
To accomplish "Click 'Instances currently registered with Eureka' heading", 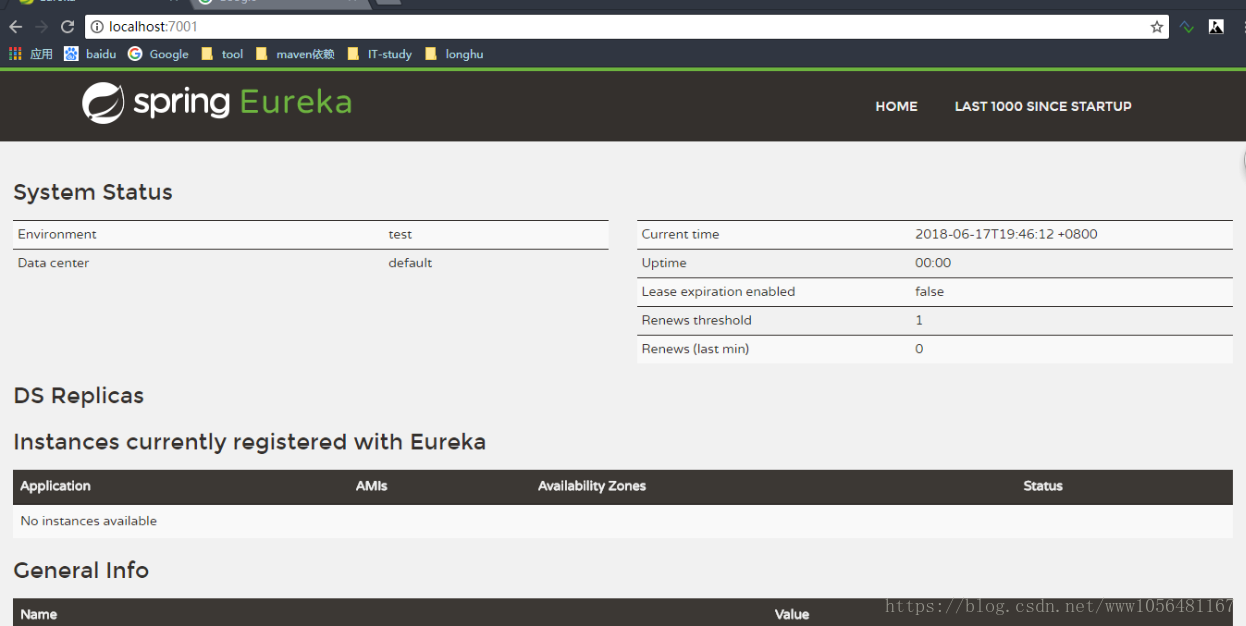I will tap(250, 442).
